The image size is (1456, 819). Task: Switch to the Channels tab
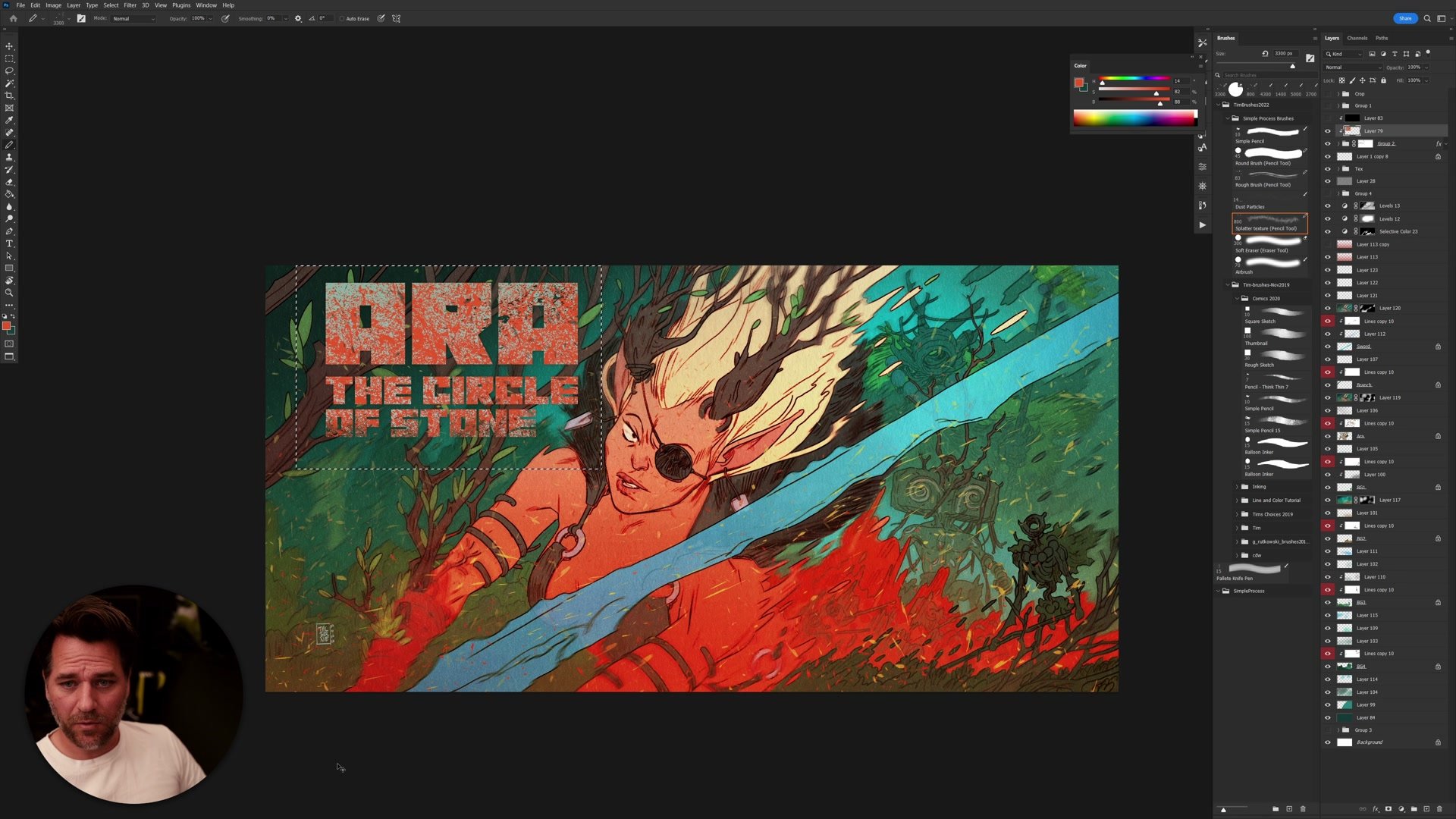coord(1357,37)
